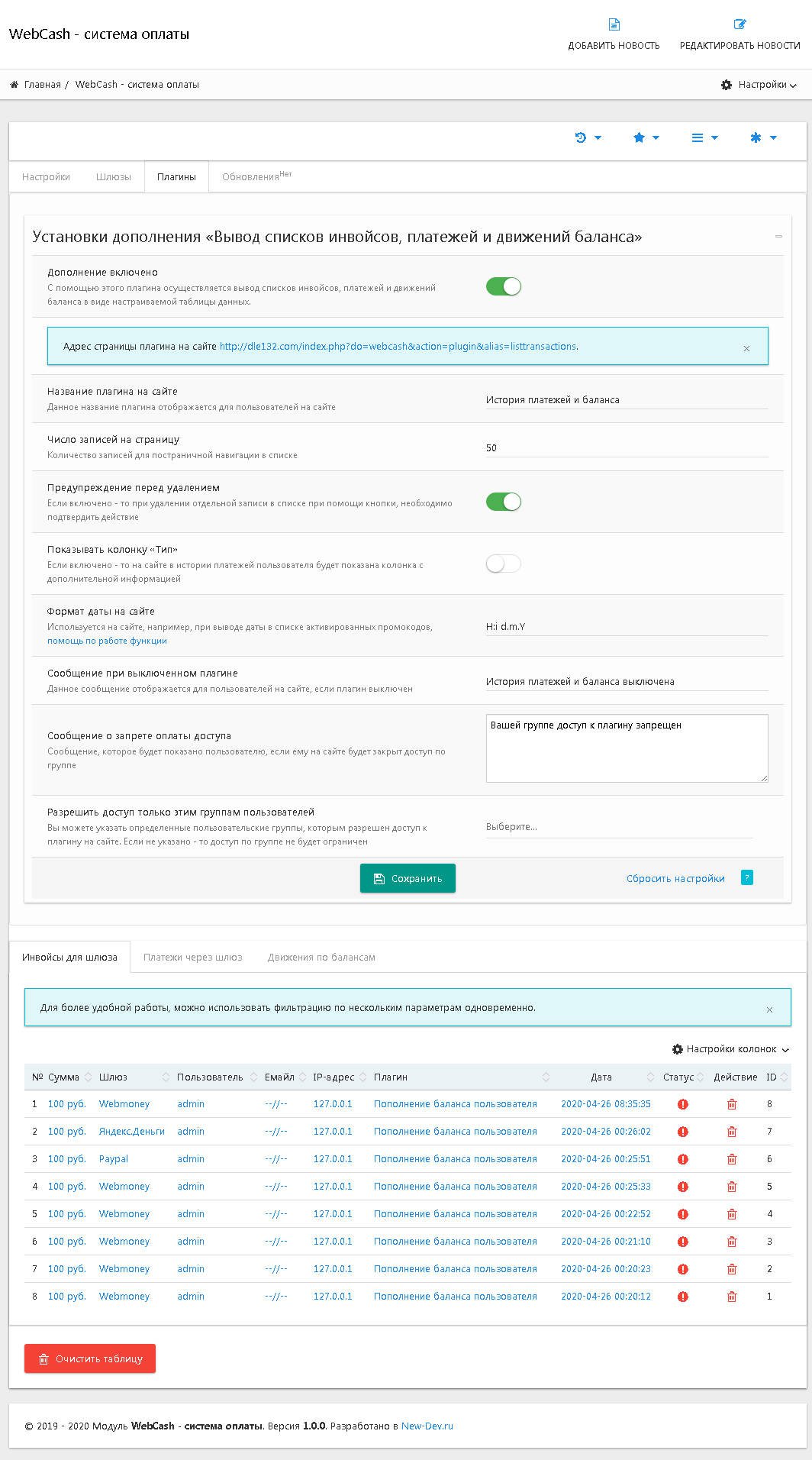Delete the Paypal invoice row

click(x=732, y=1159)
